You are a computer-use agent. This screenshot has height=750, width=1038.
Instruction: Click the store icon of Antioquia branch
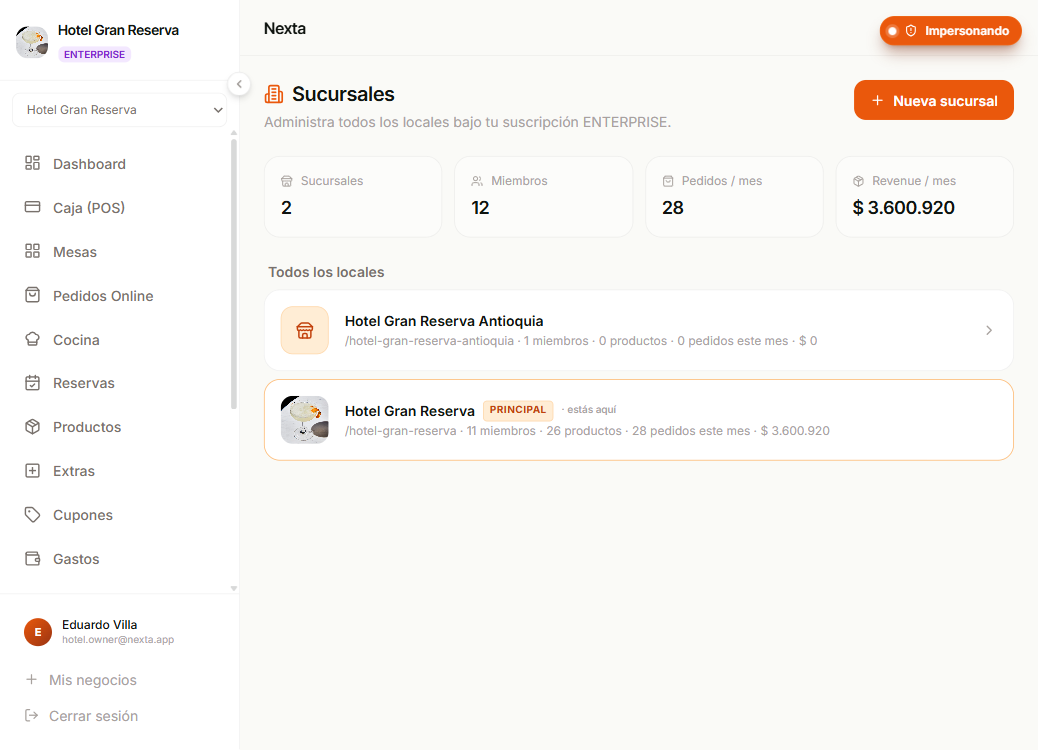[x=305, y=330]
